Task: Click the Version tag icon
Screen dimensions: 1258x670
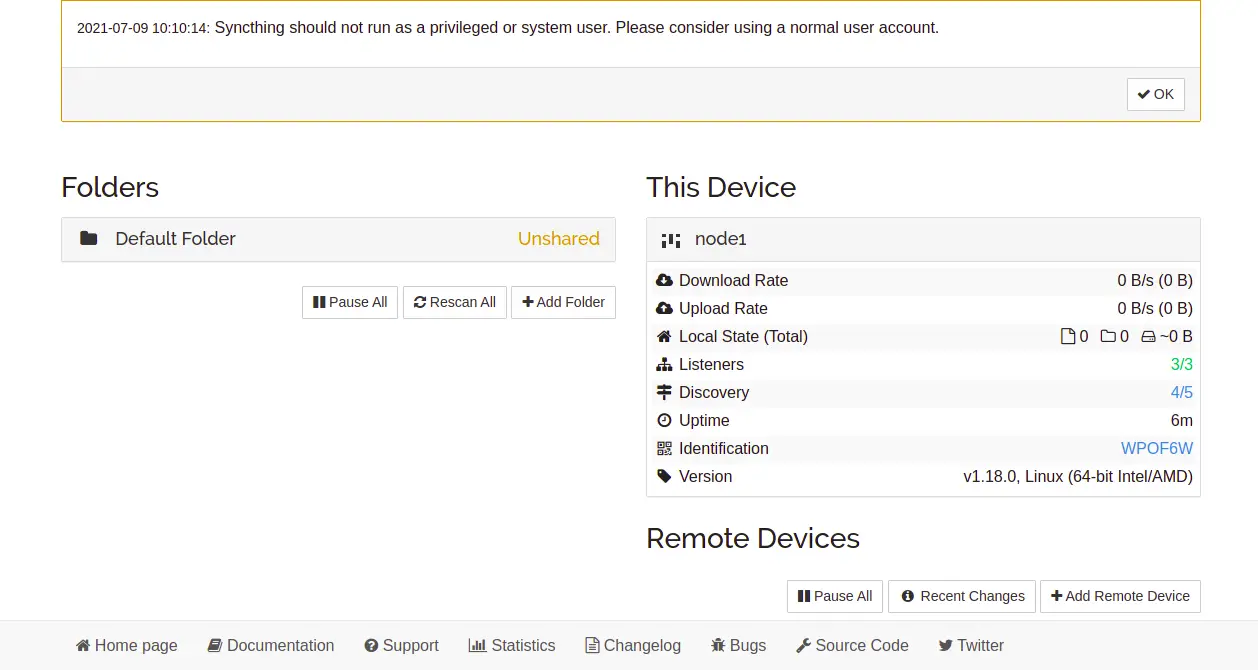Action: pyautogui.click(x=664, y=477)
